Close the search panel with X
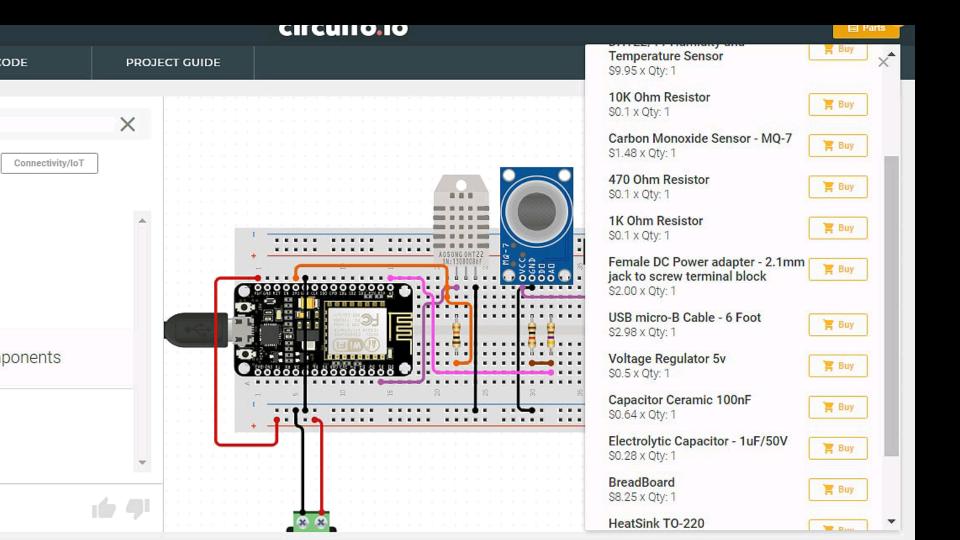The height and width of the screenshot is (540, 960). pos(127,124)
